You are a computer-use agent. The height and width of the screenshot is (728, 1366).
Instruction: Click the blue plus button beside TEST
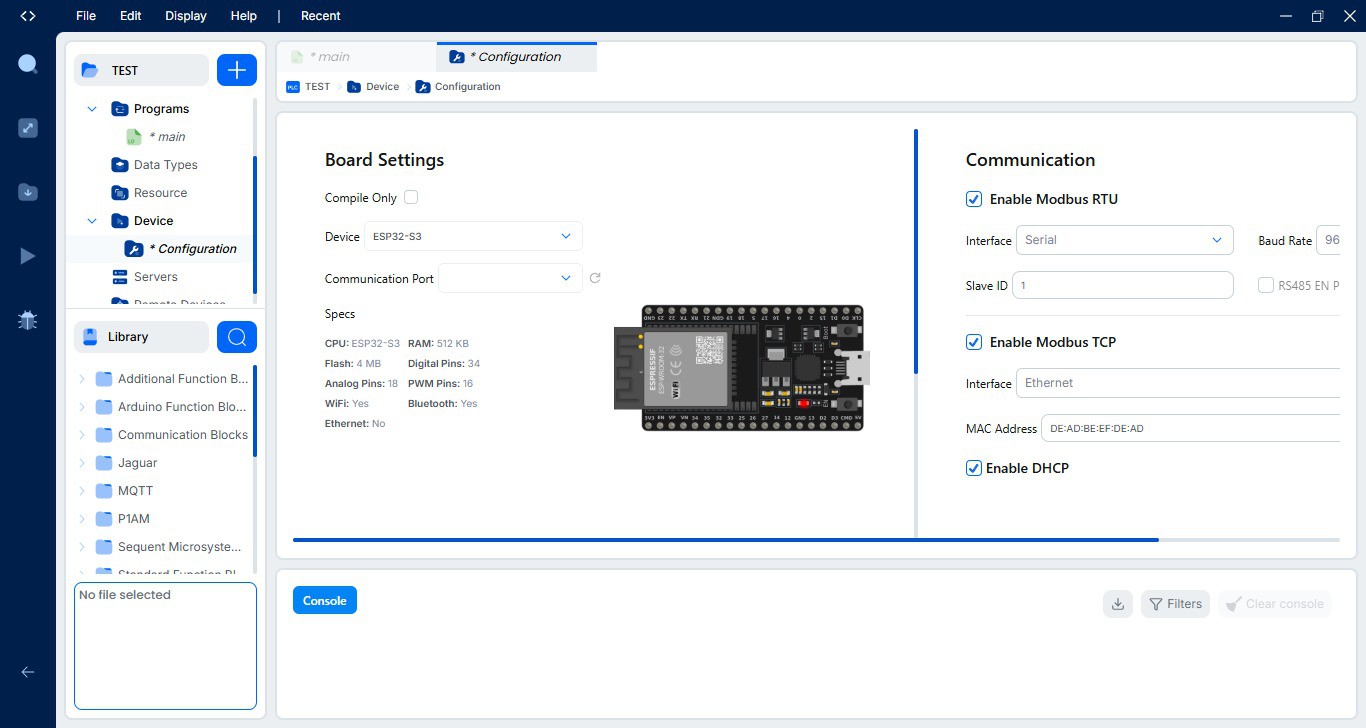pos(237,70)
